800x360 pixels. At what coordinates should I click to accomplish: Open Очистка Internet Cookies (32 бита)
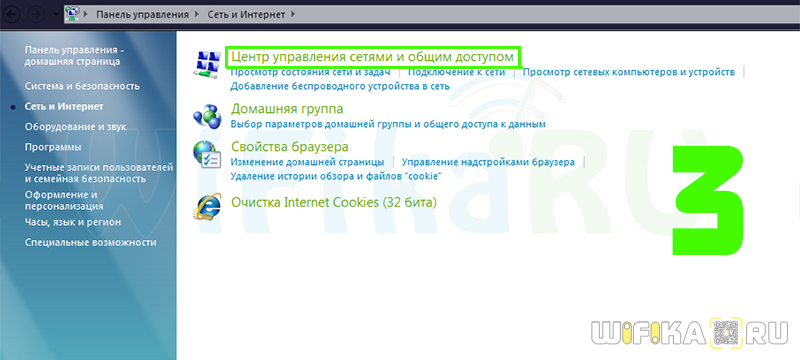tap(334, 202)
